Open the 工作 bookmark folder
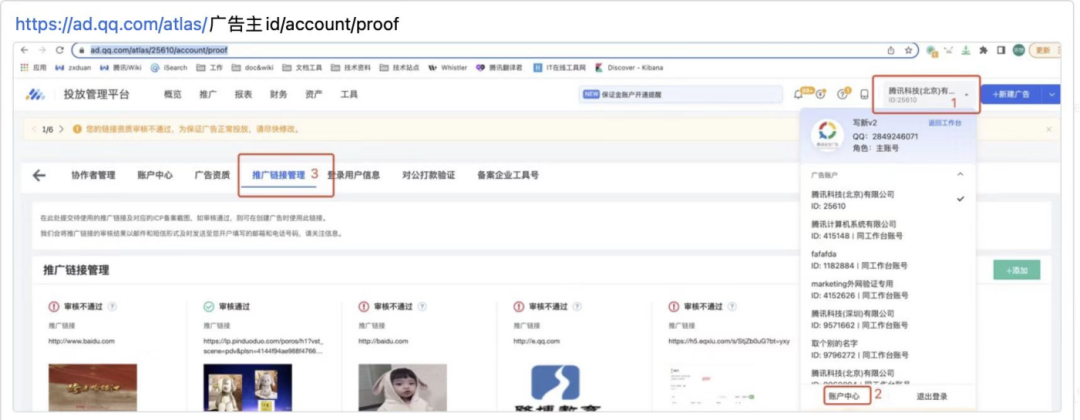 [x=210, y=67]
